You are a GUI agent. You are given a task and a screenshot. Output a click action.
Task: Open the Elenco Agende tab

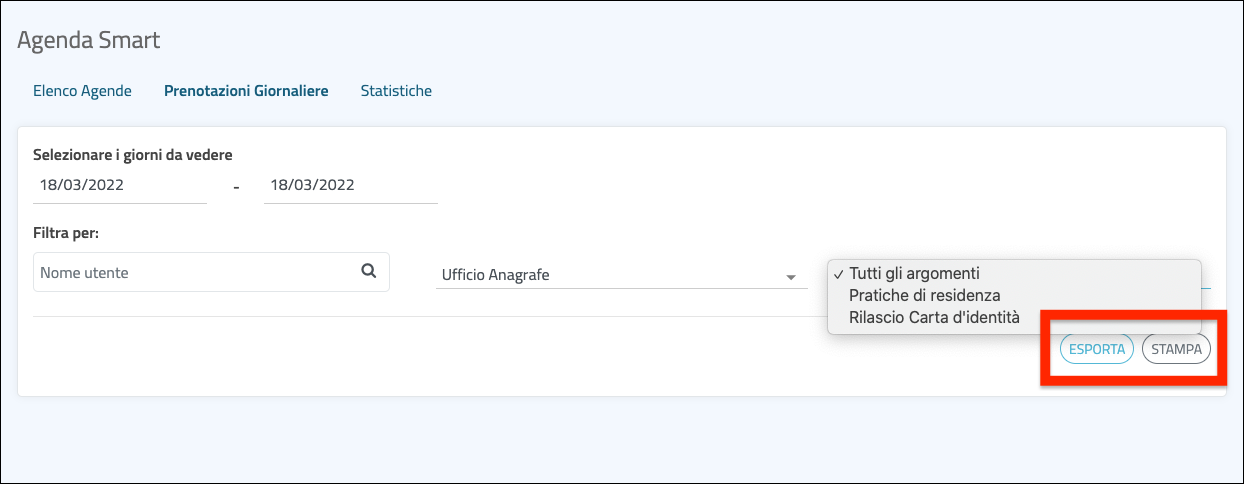82,91
